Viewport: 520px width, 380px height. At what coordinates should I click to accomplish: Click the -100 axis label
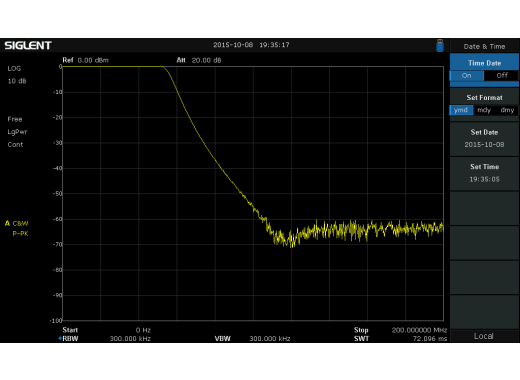pyautogui.click(x=56, y=320)
